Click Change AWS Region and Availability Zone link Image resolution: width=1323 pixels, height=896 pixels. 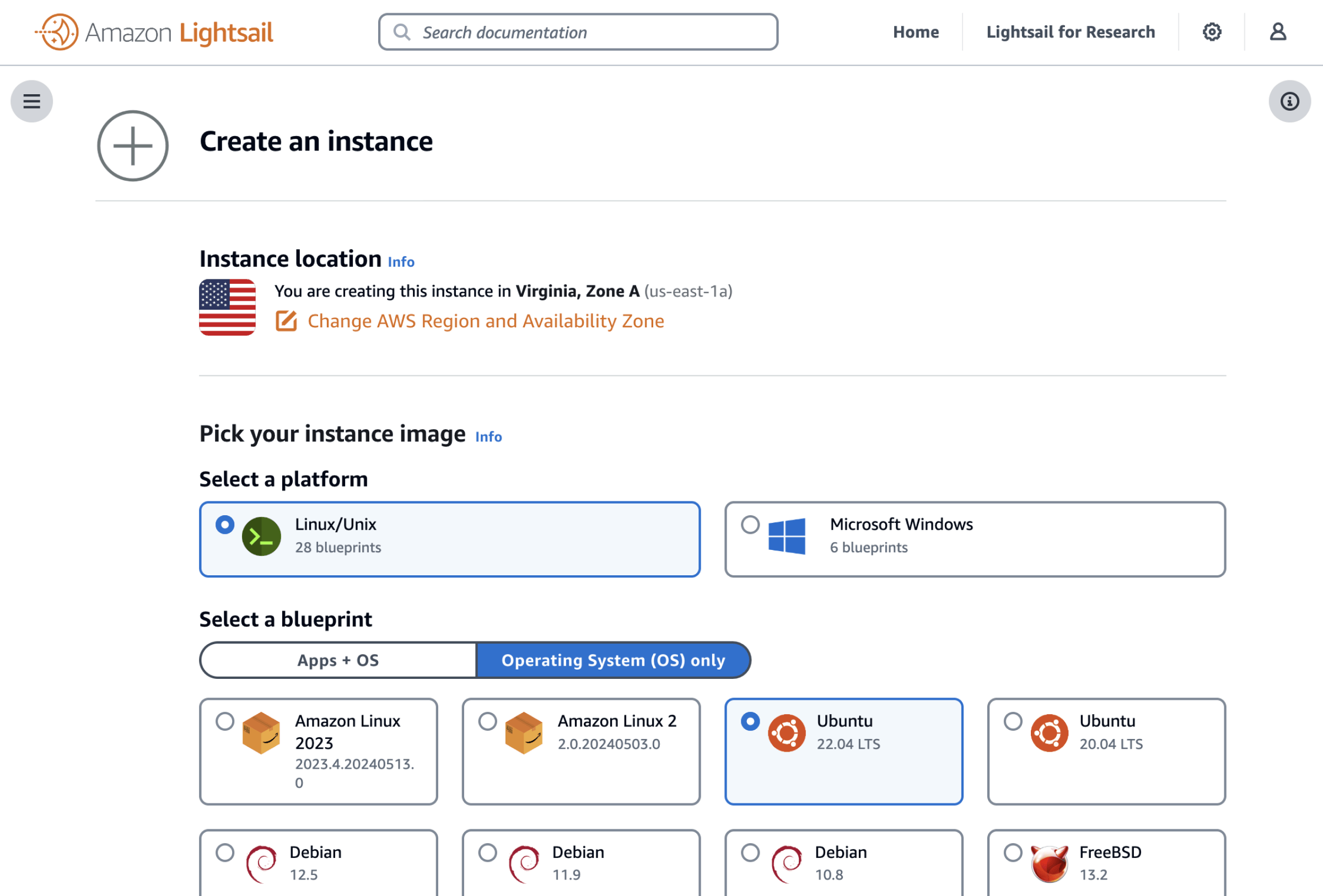tap(485, 321)
